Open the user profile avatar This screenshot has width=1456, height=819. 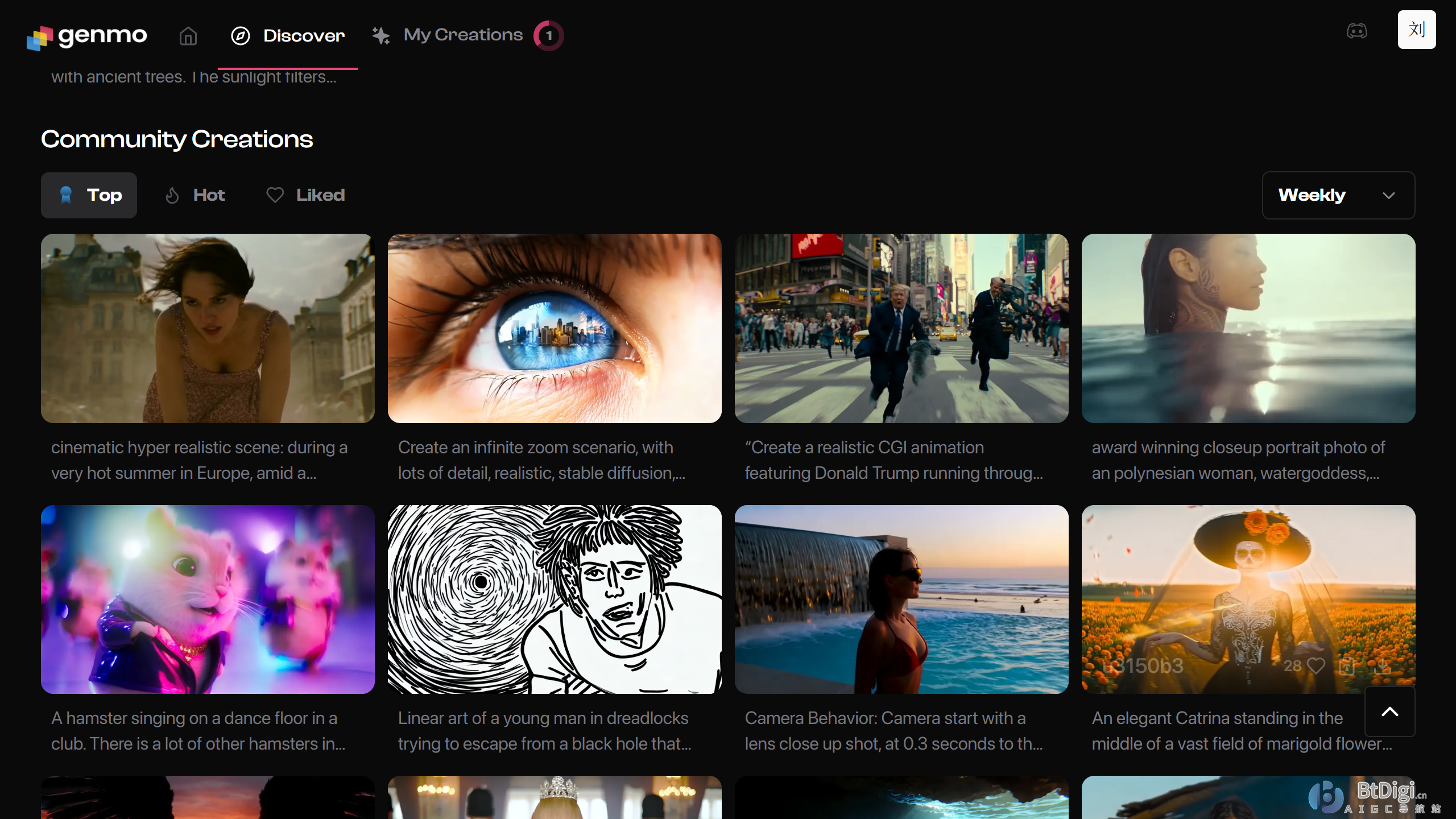(1417, 30)
